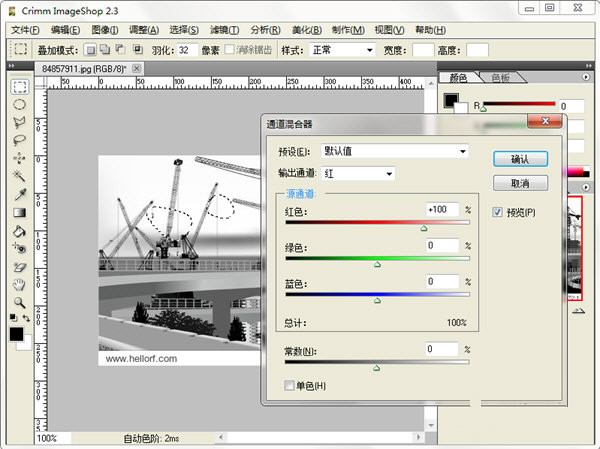Open the 视图(V) menu

pyautogui.click(x=389, y=30)
